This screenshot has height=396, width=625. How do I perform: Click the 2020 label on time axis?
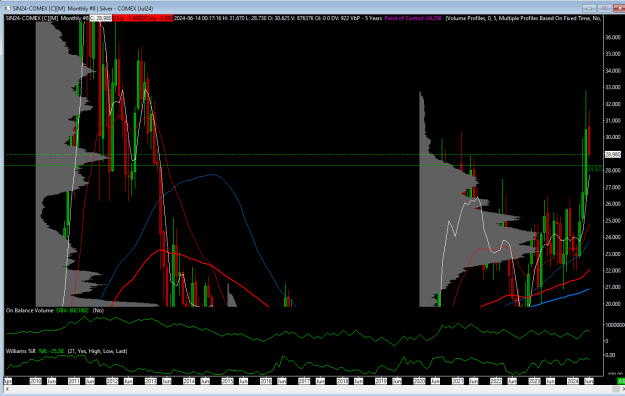tap(419, 381)
